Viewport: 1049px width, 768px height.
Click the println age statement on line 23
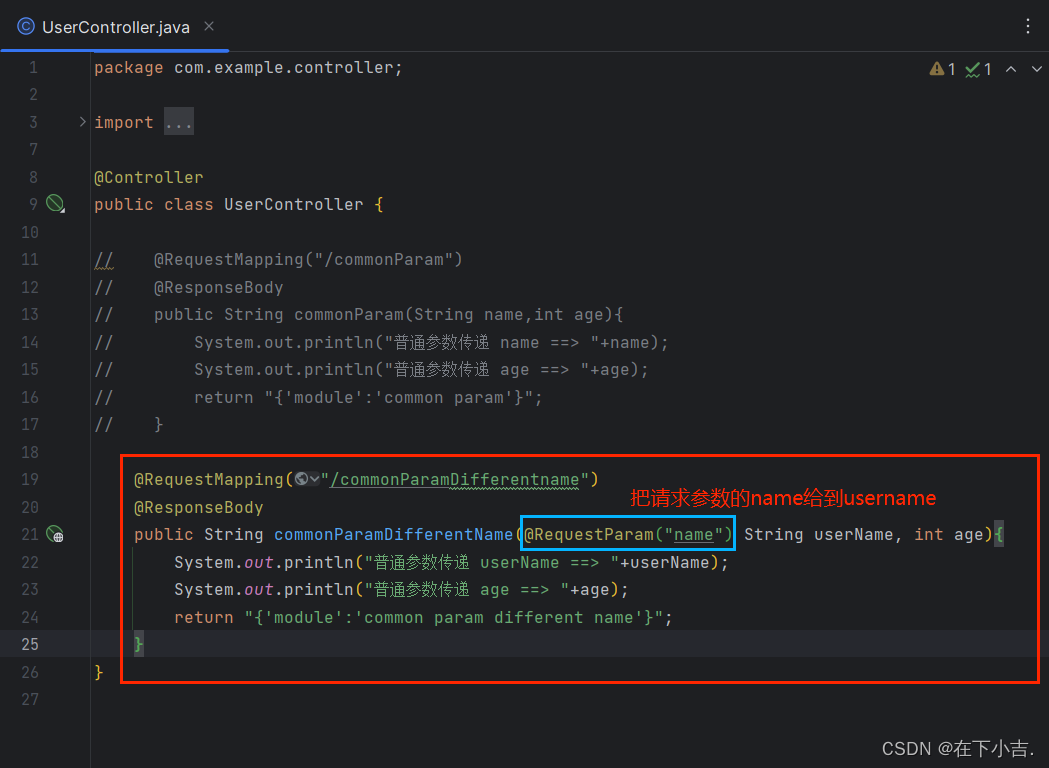(401, 589)
